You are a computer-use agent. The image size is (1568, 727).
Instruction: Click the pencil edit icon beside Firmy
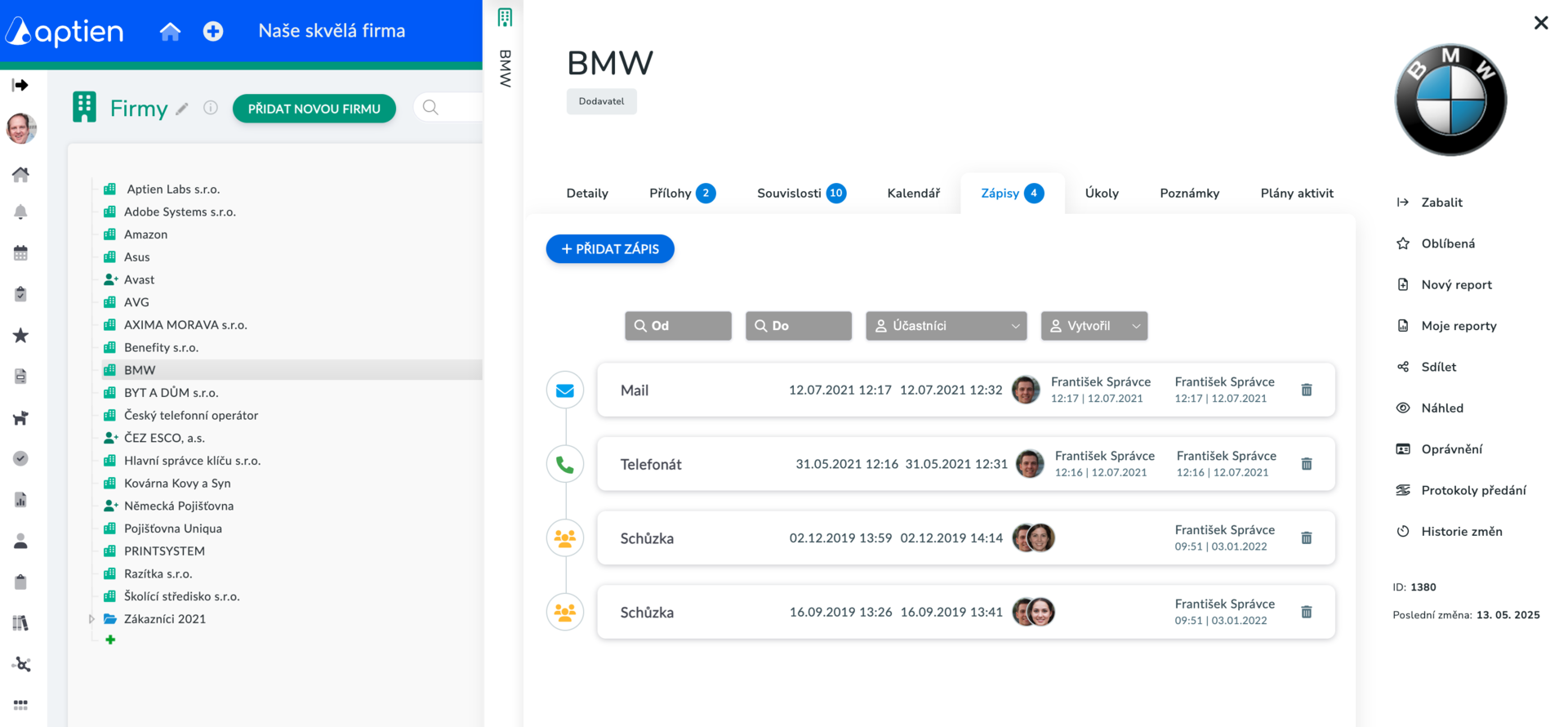click(182, 109)
